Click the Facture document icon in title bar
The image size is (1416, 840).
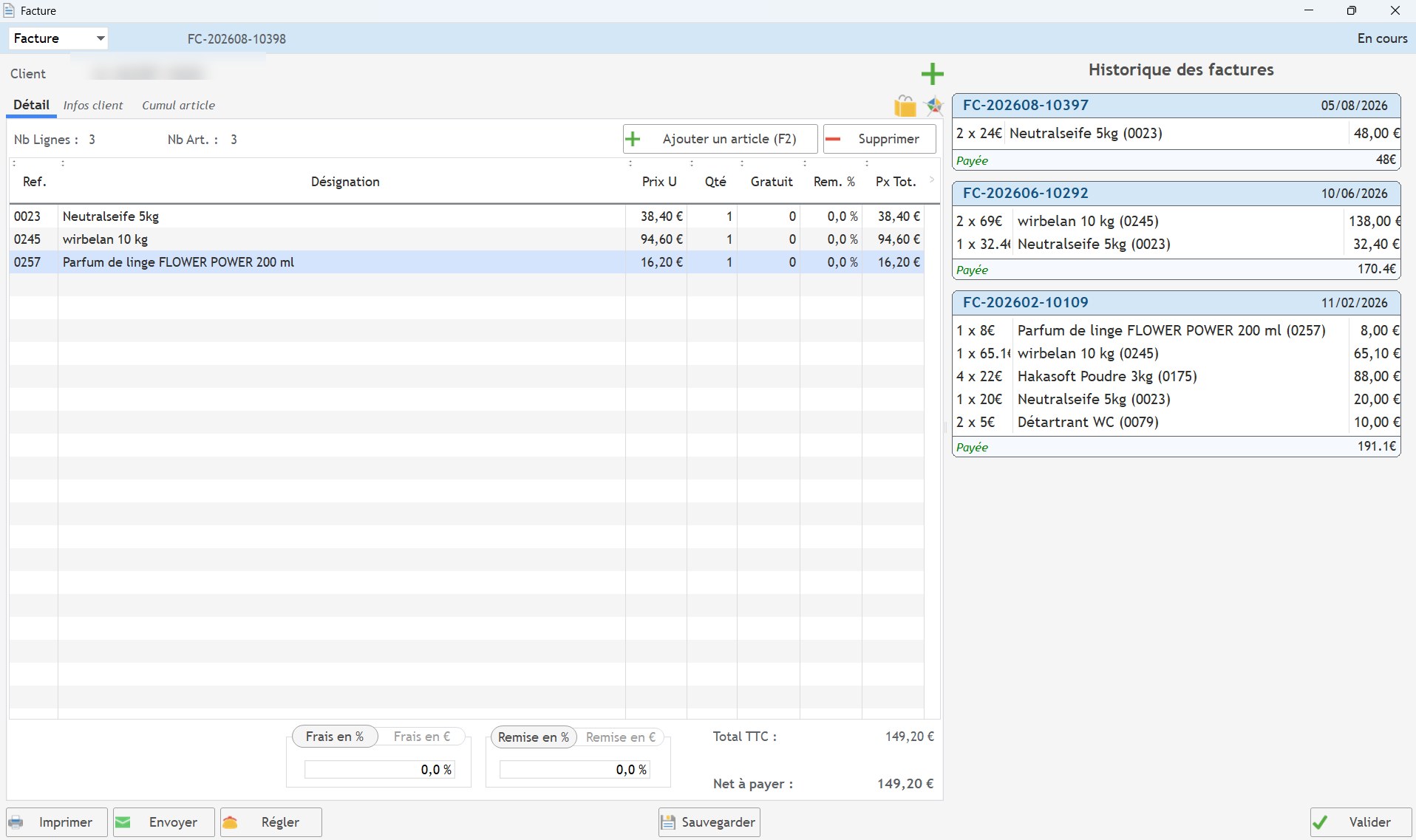coord(10,10)
